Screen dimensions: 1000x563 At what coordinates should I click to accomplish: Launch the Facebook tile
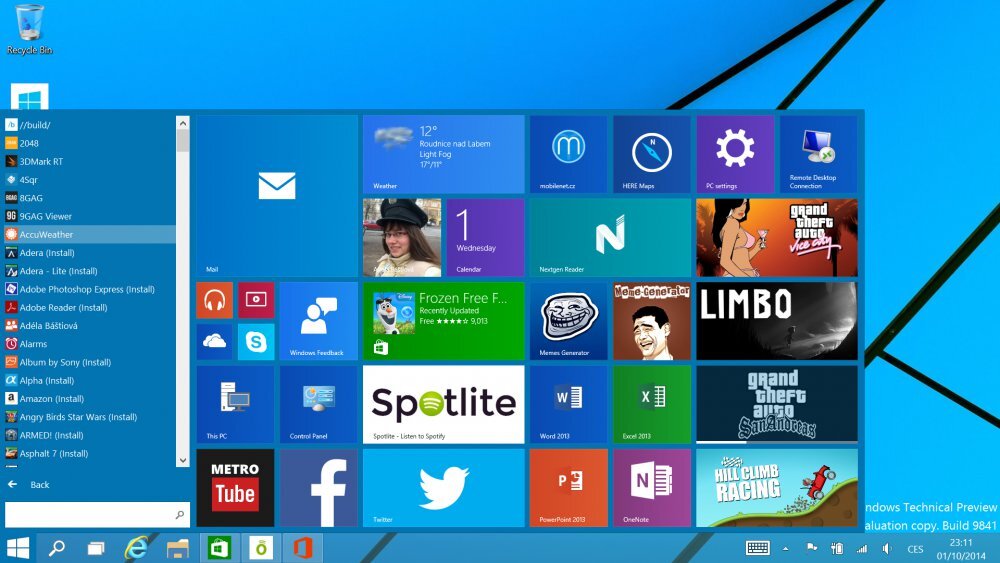point(319,488)
